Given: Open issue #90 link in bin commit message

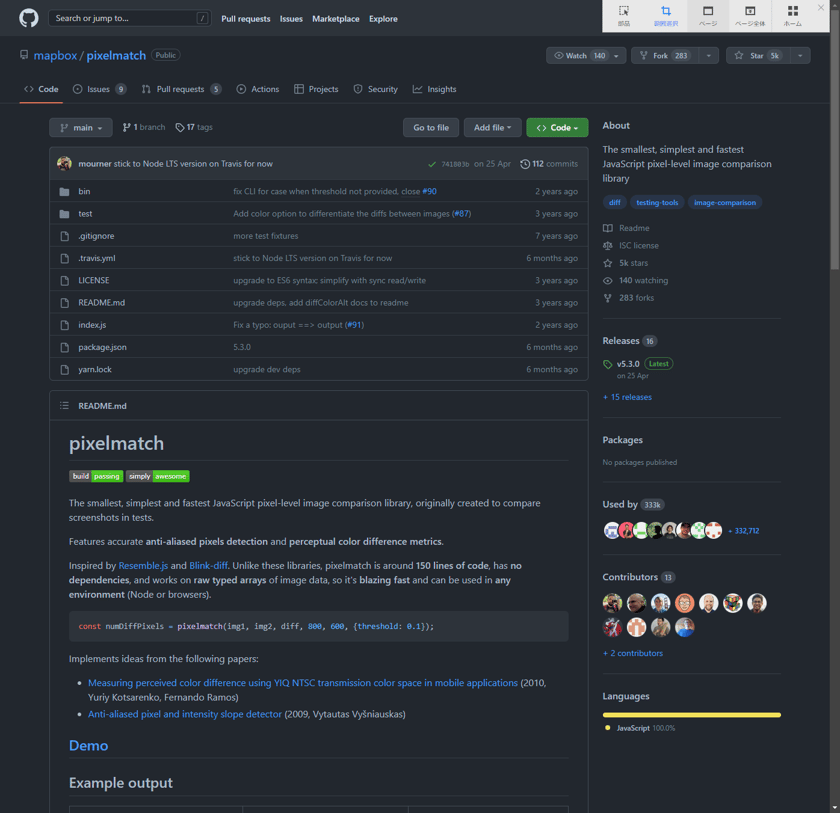Looking at the screenshot, I should [x=430, y=191].
